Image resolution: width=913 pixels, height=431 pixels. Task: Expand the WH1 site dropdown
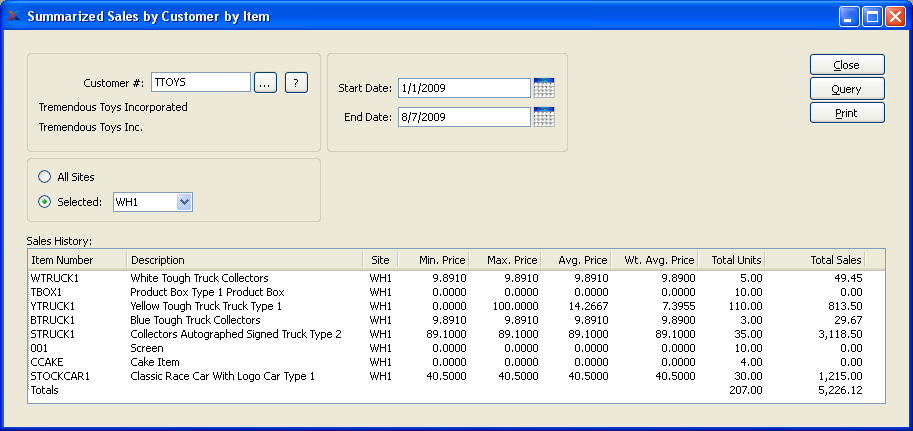pyautogui.click(x=183, y=202)
